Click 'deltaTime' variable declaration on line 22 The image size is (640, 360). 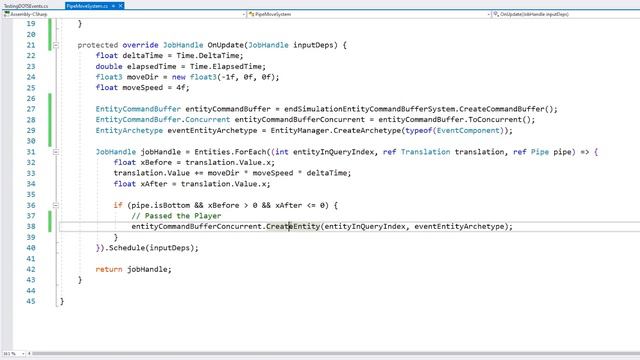click(x=142, y=56)
